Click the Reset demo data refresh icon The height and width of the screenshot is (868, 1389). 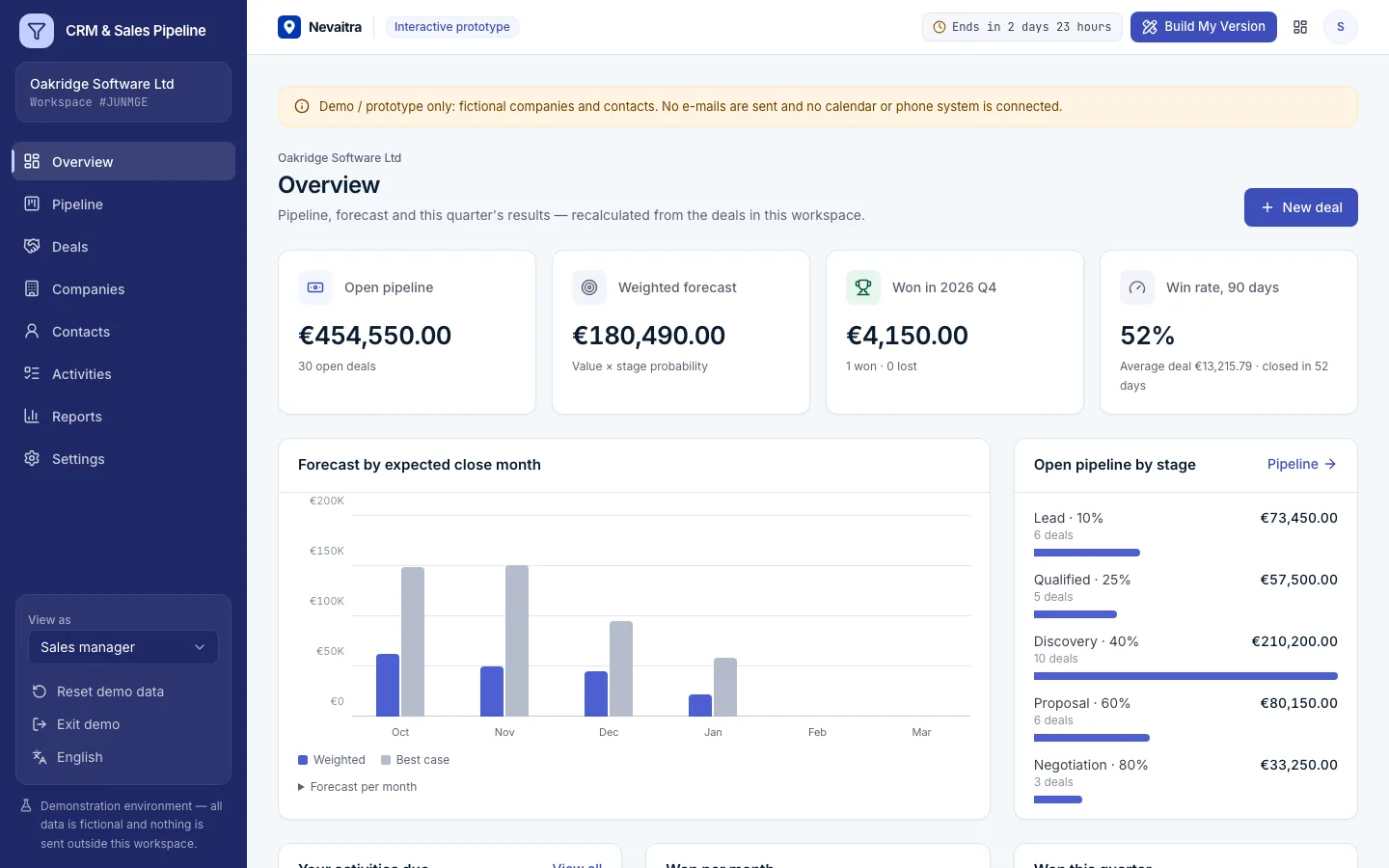40,692
